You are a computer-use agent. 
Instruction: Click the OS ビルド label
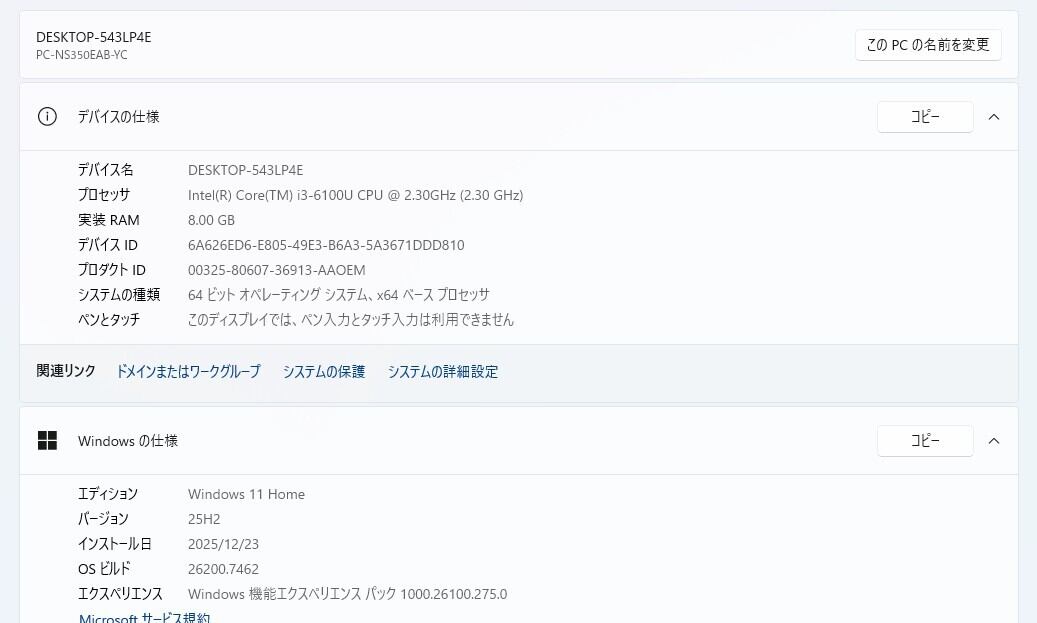[104, 569]
